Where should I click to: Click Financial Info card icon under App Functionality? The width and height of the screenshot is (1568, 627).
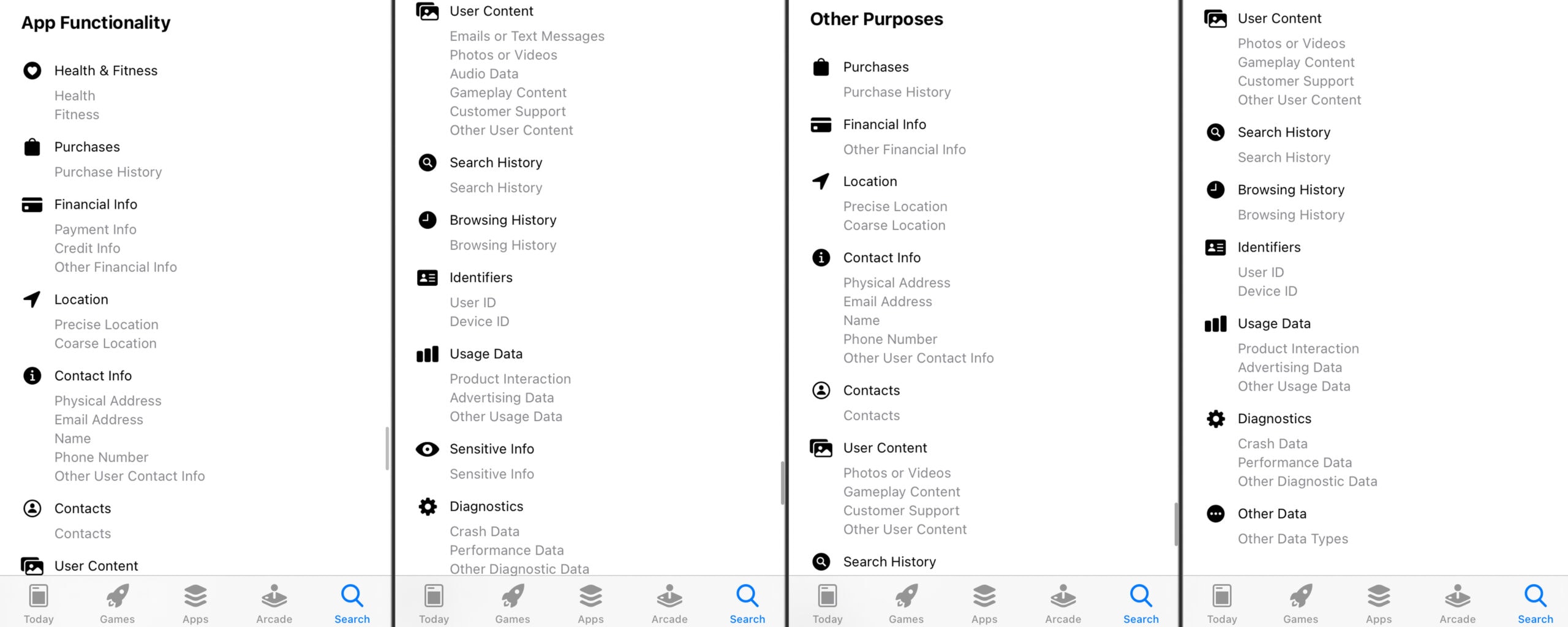(x=32, y=205)
